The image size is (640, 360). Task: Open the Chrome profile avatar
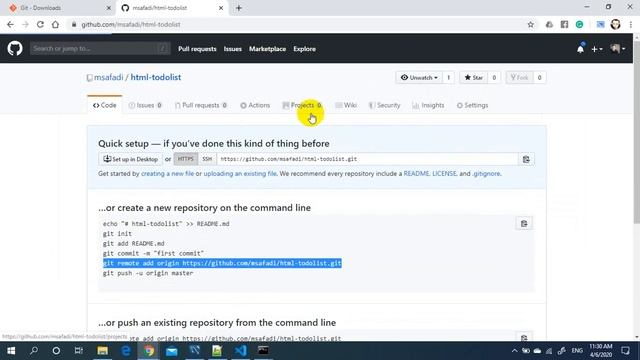(x=616, y=24)
